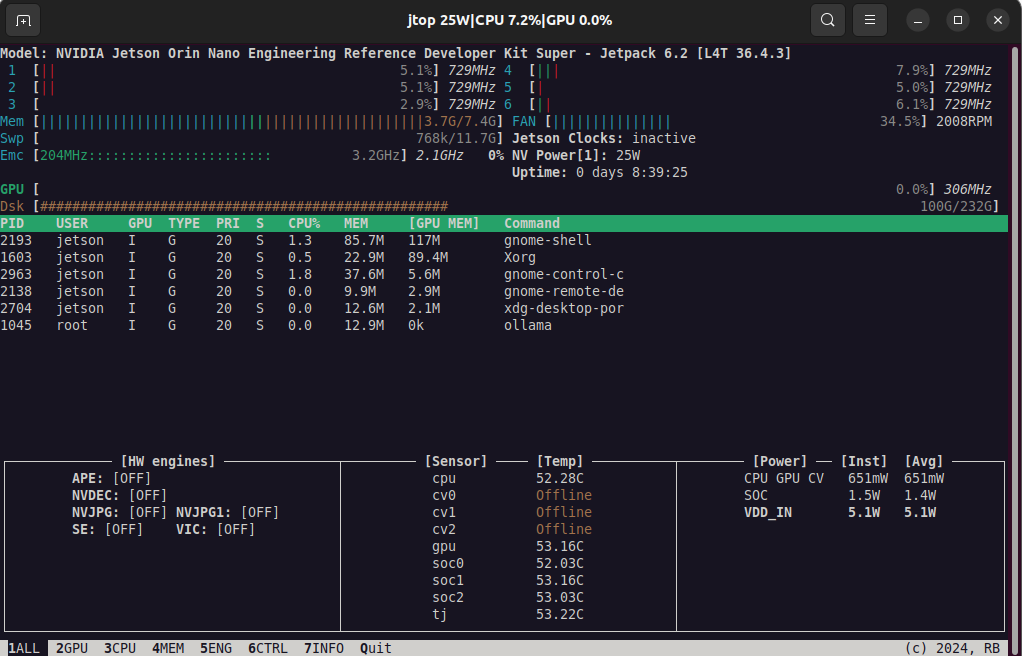Open the 4MEM page
Image resolution: width=1022 pixels, height=656 pixels.
[x=168, y=648]
